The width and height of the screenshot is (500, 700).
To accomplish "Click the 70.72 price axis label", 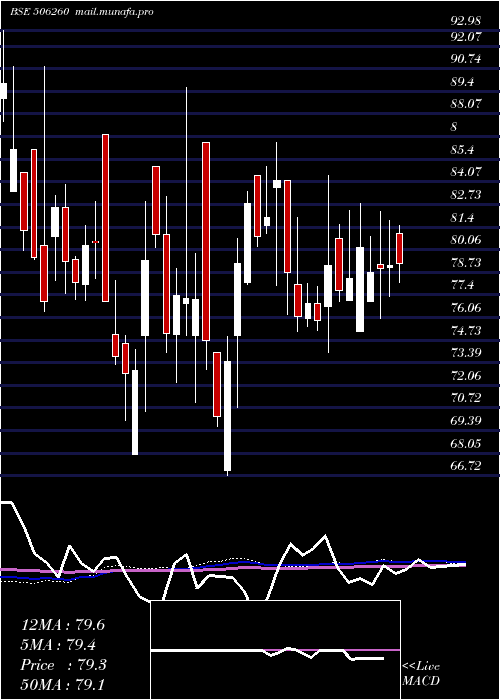I will tap(466, 398).
